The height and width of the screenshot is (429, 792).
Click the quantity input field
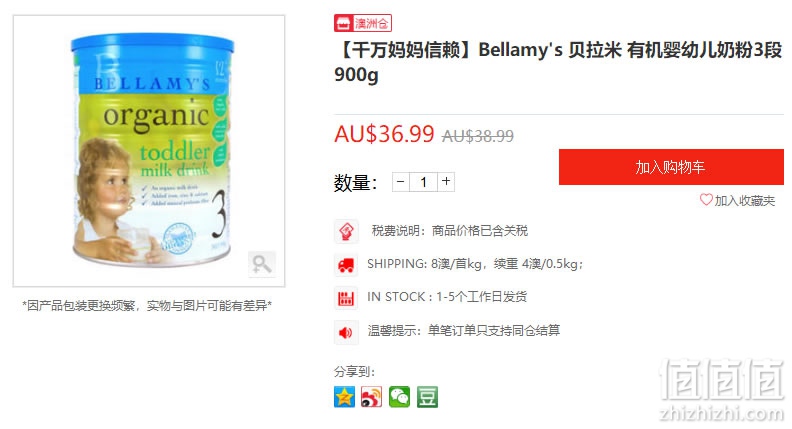click(423, 182)
